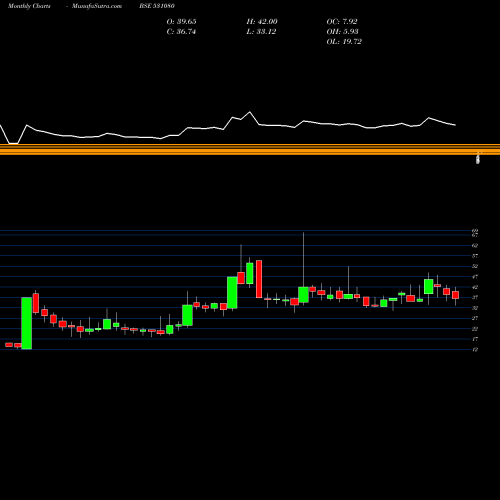Viewport: 500px width, 500px height.
Task: Click the "Monthly Charts" title text
Action: [x=29, y=6]
